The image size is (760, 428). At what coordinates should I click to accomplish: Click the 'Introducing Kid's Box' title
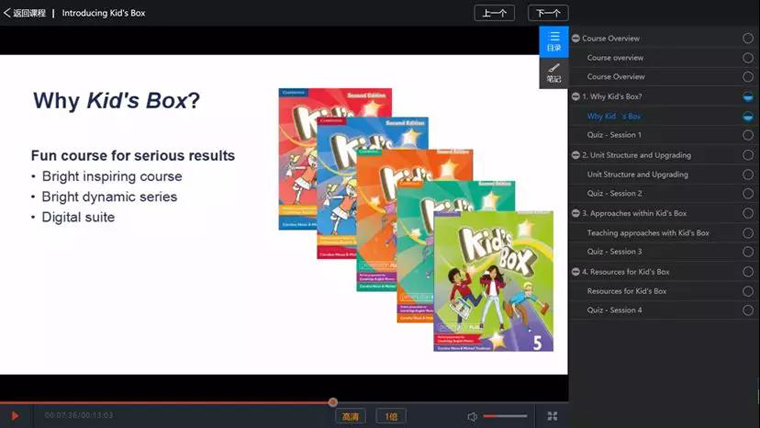[104, 13]
